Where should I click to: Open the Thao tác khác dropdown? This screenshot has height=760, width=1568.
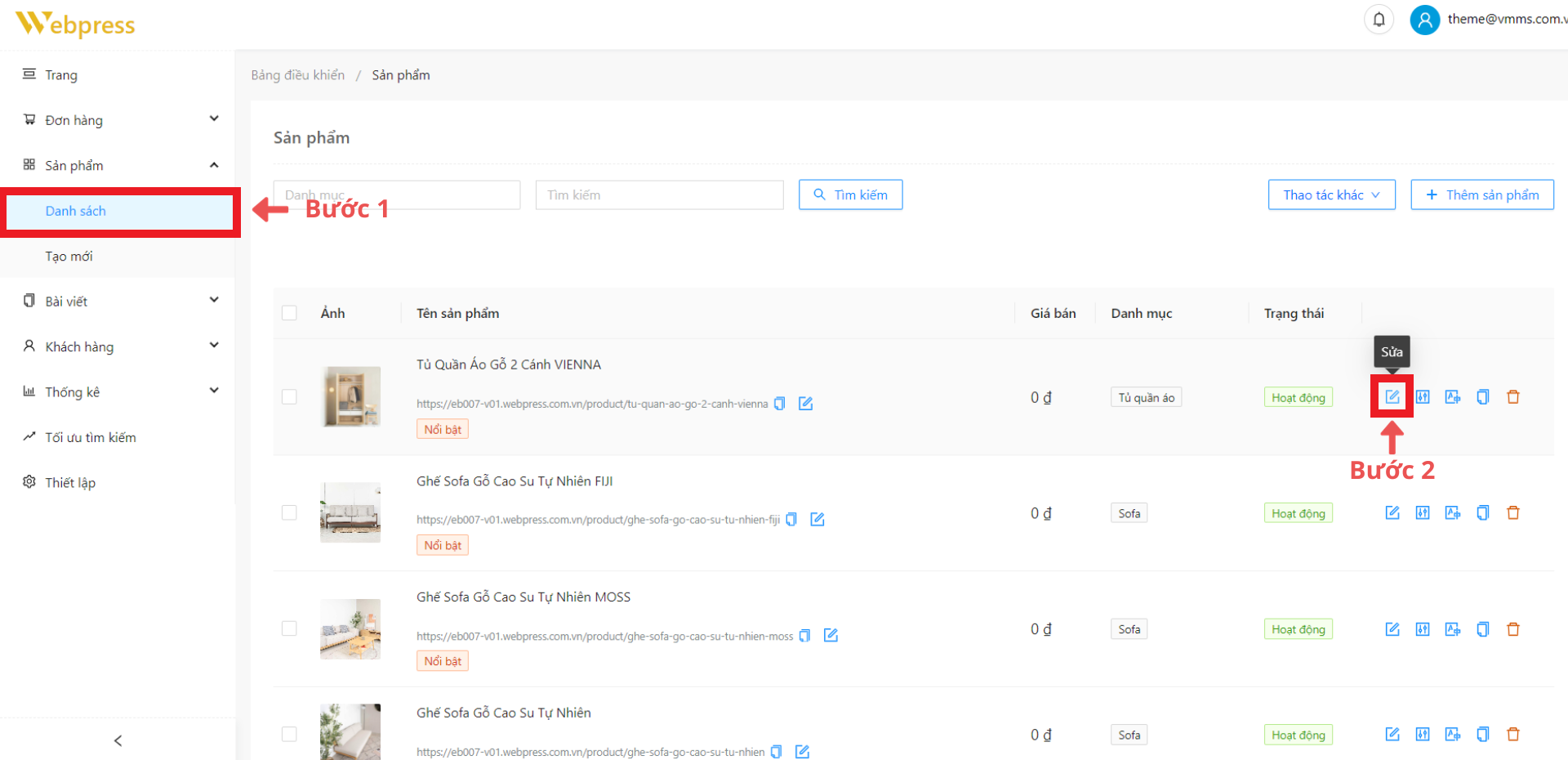(1331, 195)
